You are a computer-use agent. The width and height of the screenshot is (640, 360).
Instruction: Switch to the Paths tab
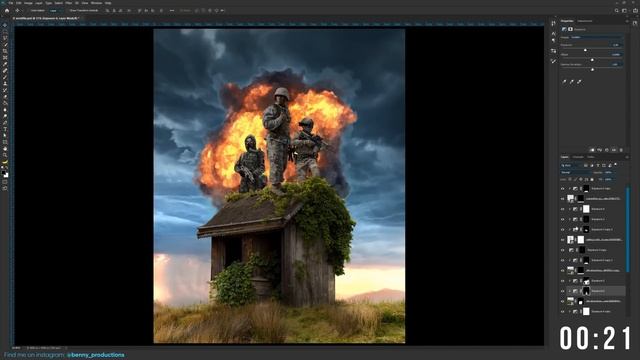tap(591, 157)
